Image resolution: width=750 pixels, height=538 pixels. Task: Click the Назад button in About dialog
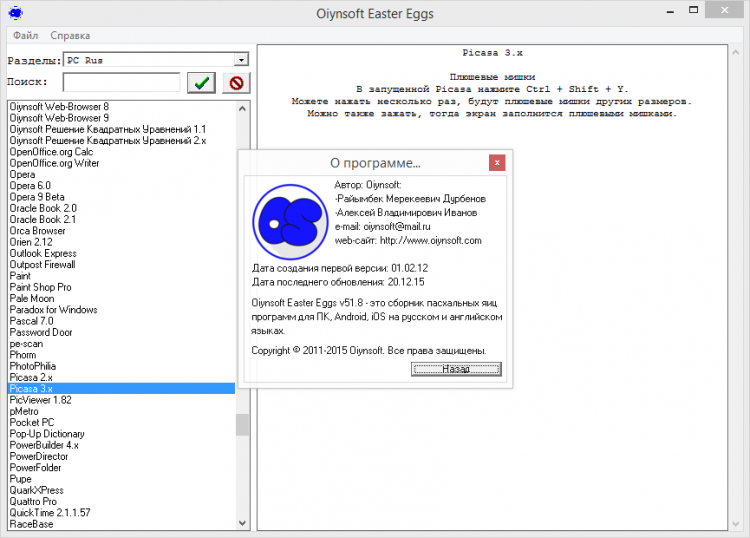(x=456, y=369)
